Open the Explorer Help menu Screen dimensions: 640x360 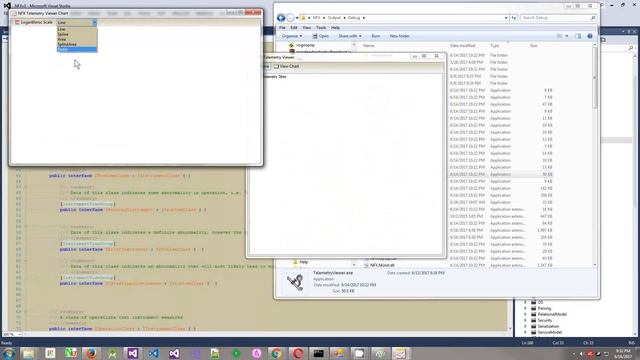[x=335, y=28]
